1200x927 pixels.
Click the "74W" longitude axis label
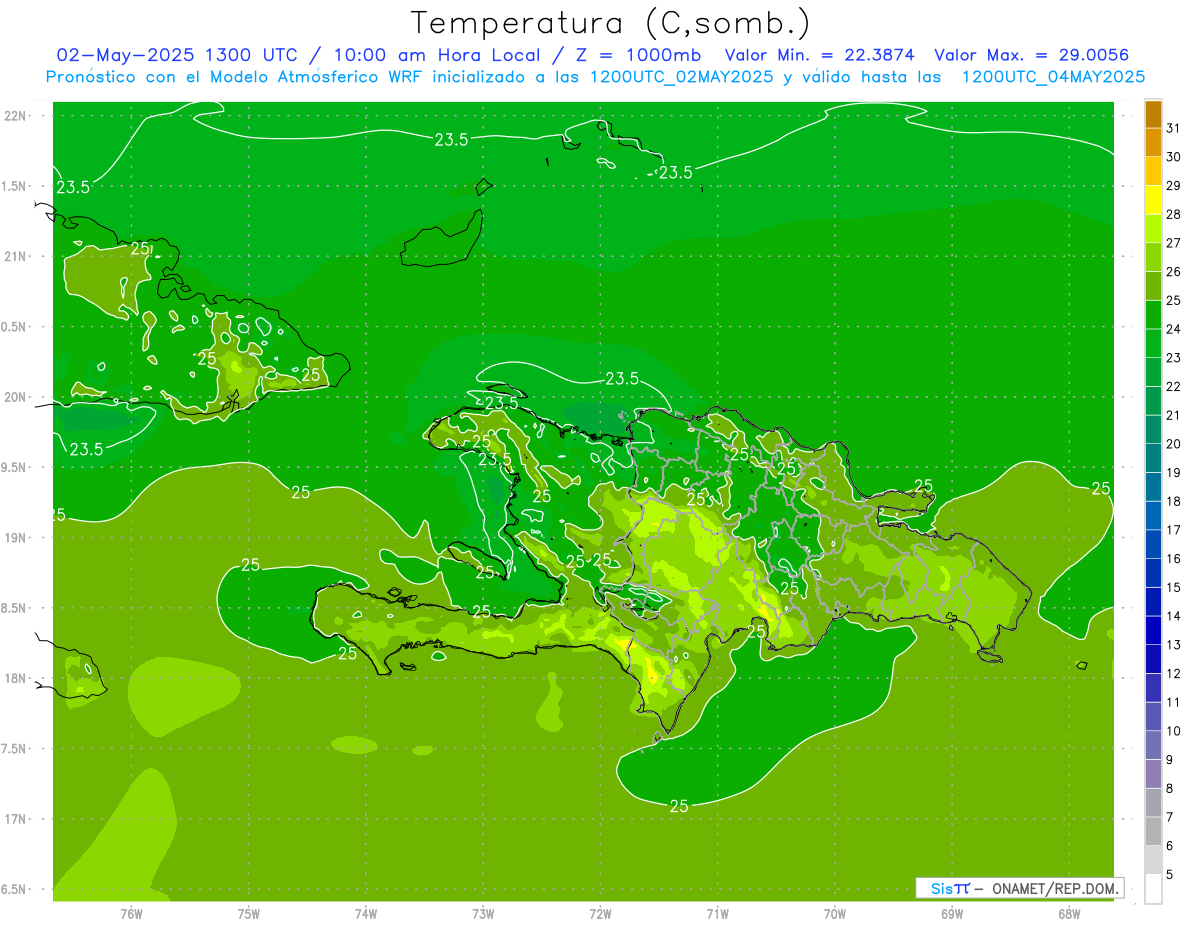coord(365,914)
